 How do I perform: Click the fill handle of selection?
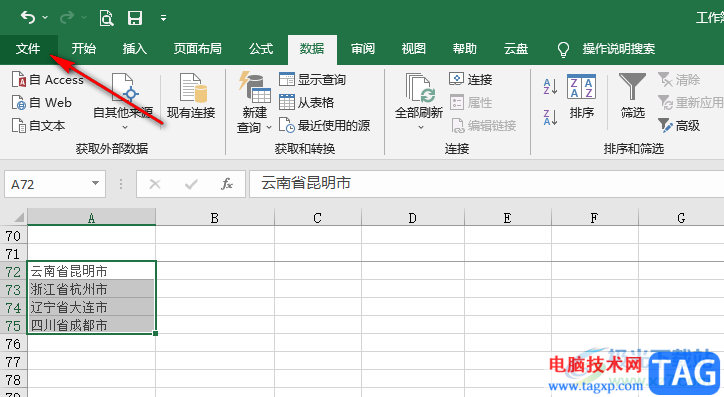tap(156, 333)
